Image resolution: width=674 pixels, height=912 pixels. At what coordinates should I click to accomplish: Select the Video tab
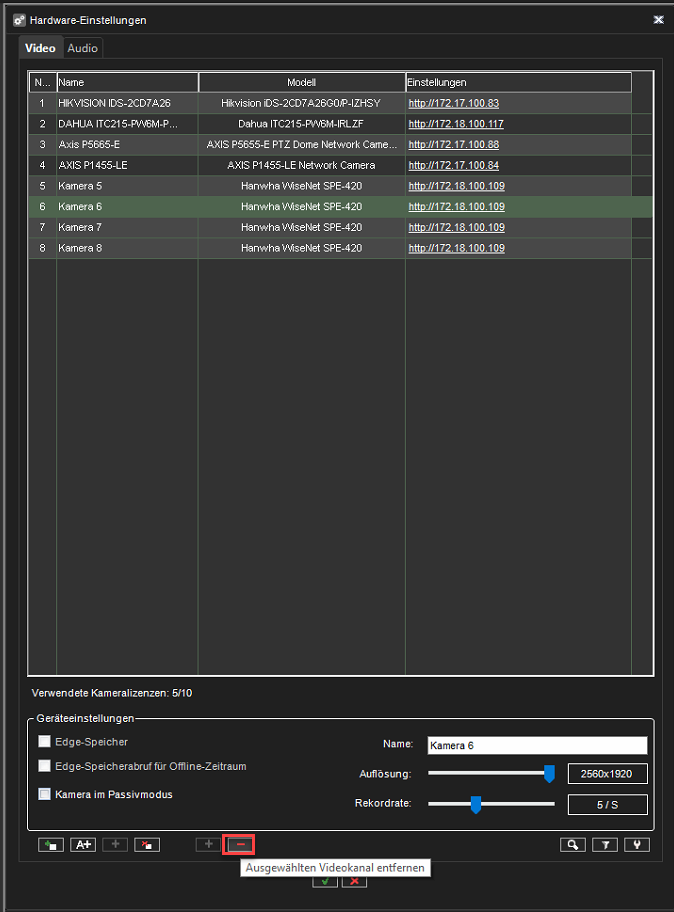pyautogui.click(x=40, y=48)
